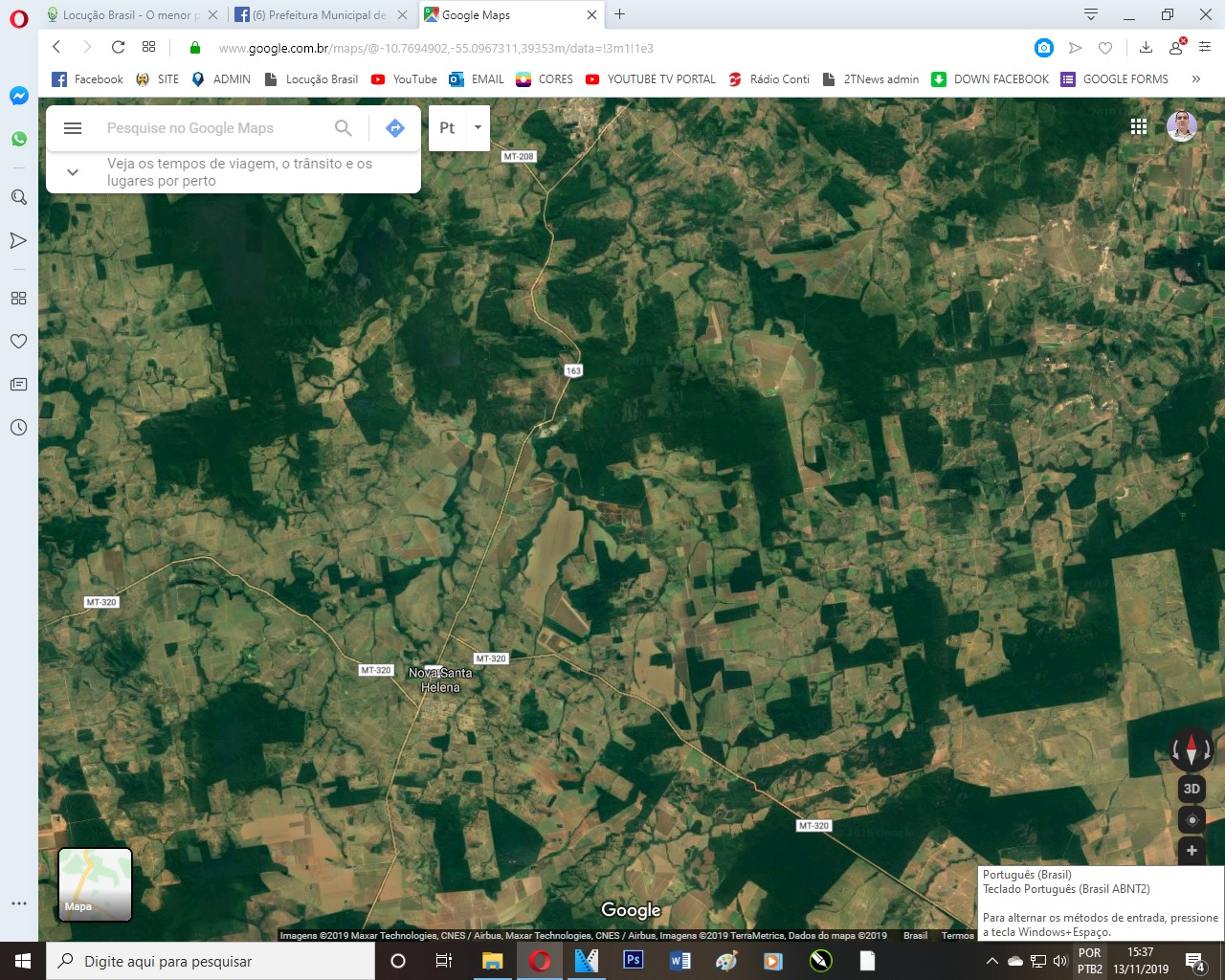Image resolution: width=1225 pixels, height=980 pixels.
Task: Open My Flow sidebar icon
Action: tap(18, 240)
